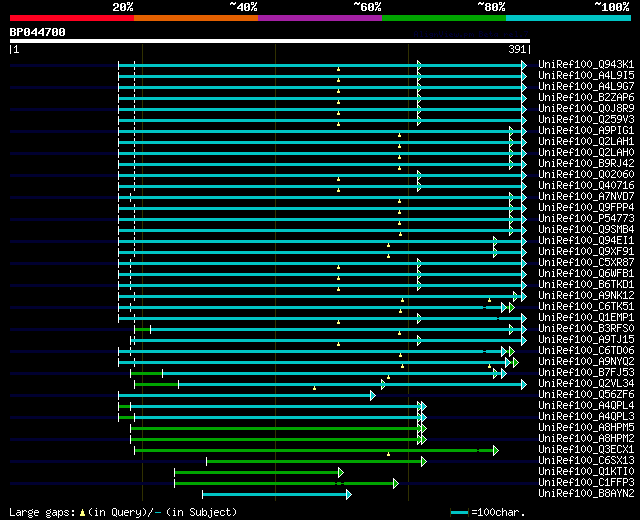Open the UniRef100_A9NYQ2 entry

click(586, 362)
